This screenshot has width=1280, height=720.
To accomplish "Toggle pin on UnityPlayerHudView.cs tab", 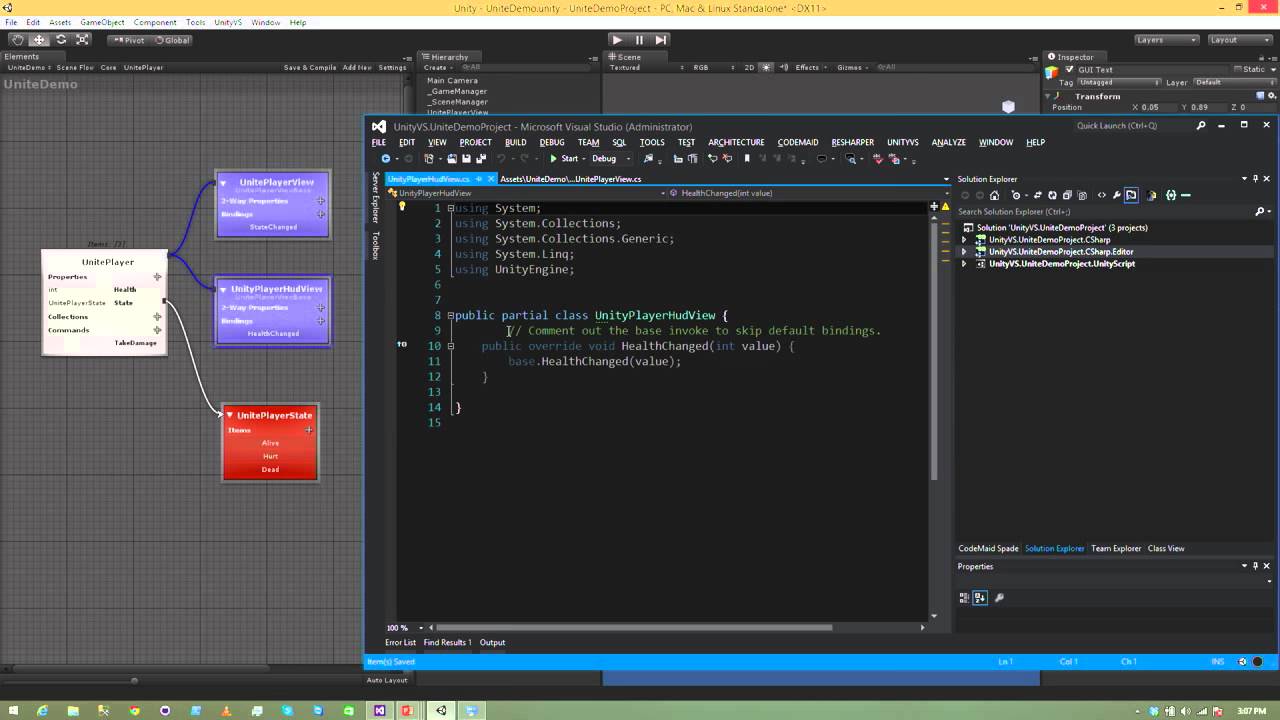I will pos(479,179).
